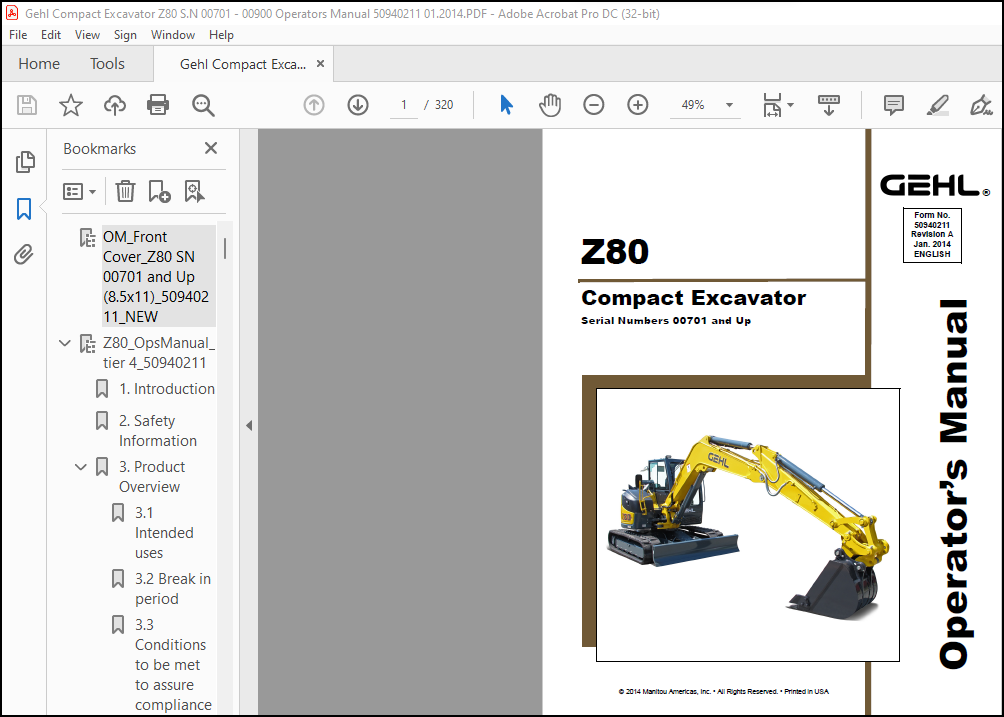This screenshot has height=717, width=1004.
Task: Go to previous page arrow
Action: pyautogui.click(x=314, y=105)
